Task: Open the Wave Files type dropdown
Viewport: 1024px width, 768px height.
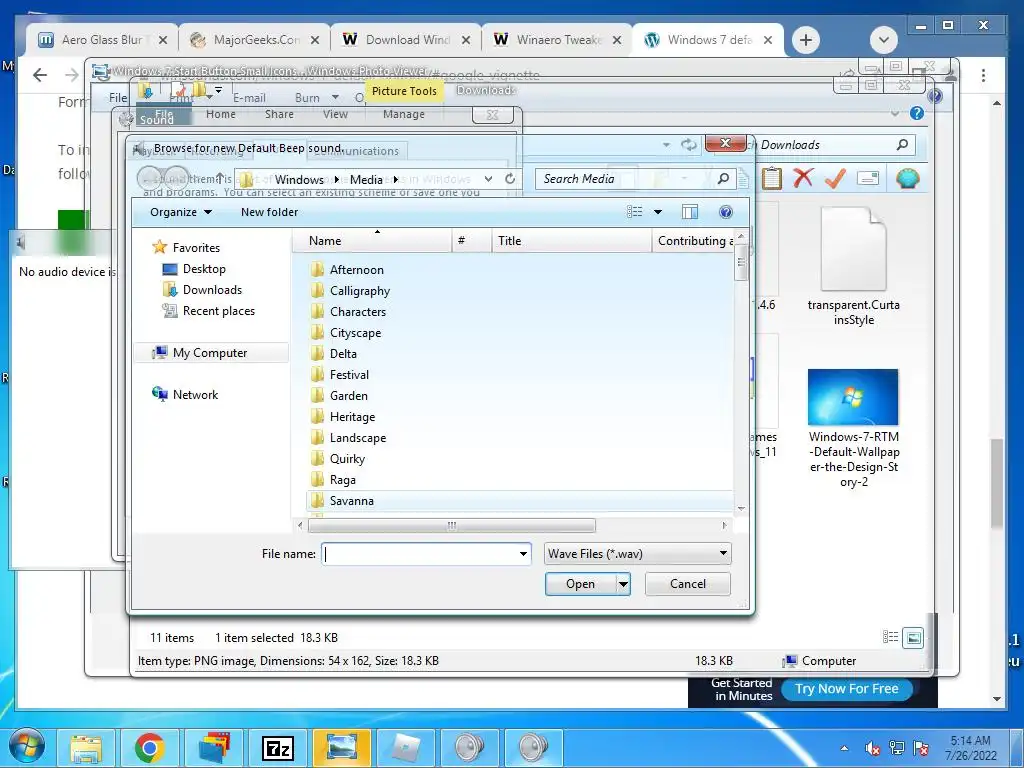Action: (x=637, y=554)
